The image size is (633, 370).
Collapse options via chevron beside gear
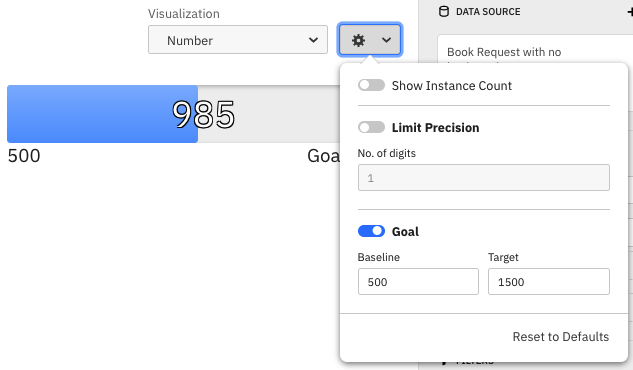click(x=386, y=40)
